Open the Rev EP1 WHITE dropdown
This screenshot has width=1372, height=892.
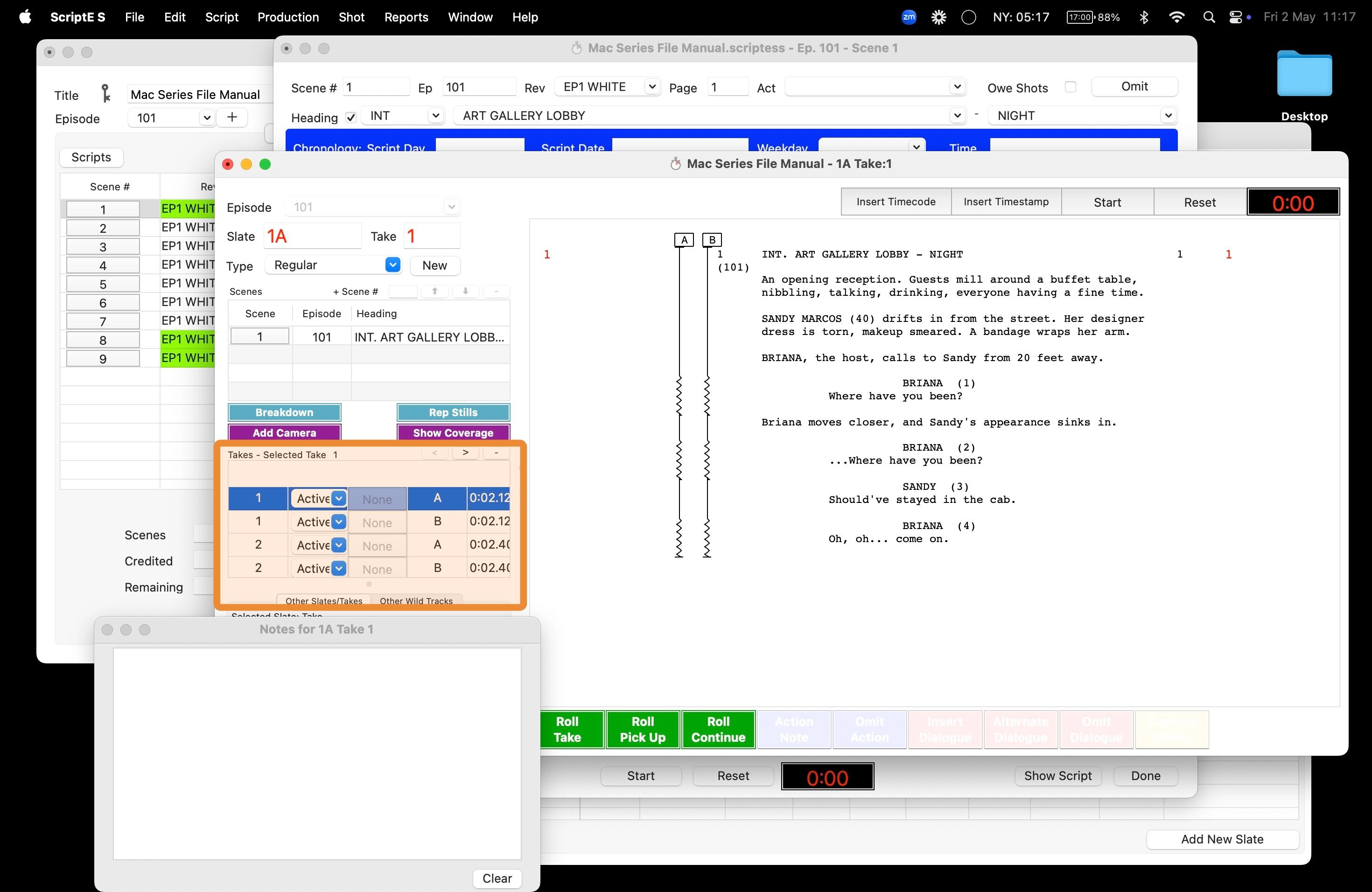pos(652,86)
